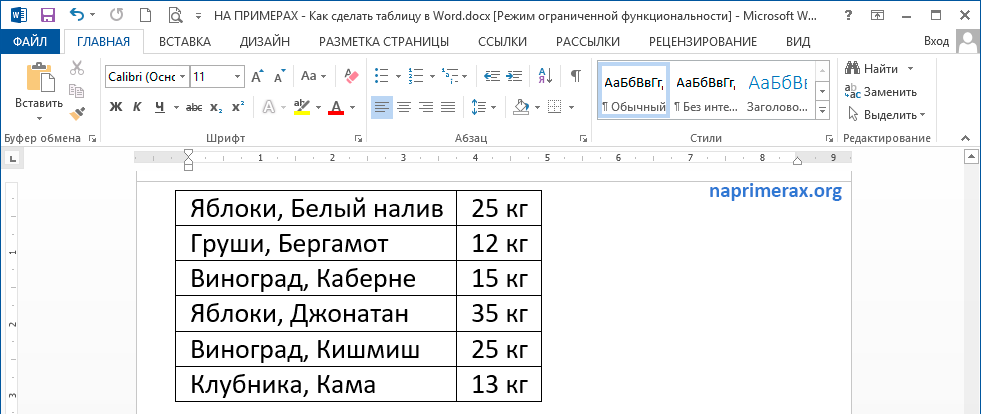Image resolution: width=981 pixels, height=414 pixels.
Task: Expand the Вставить paste options arrow
Action: point(39,118)
